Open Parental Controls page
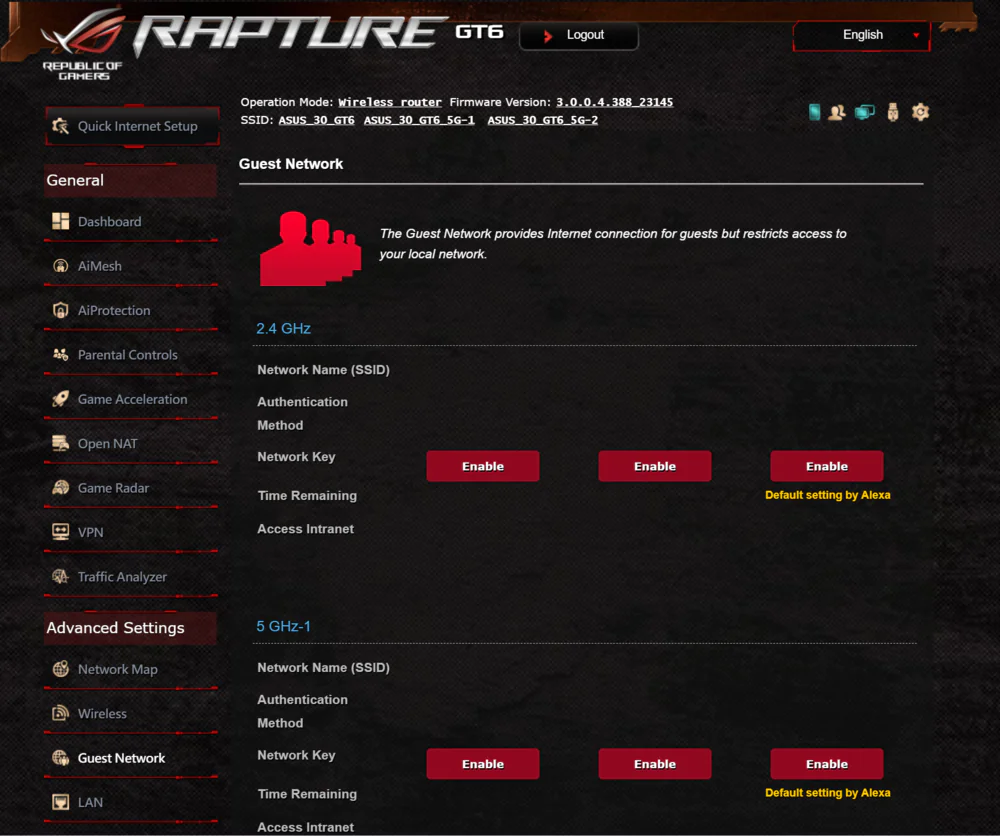1000x836 pixels. click(131, 355)
